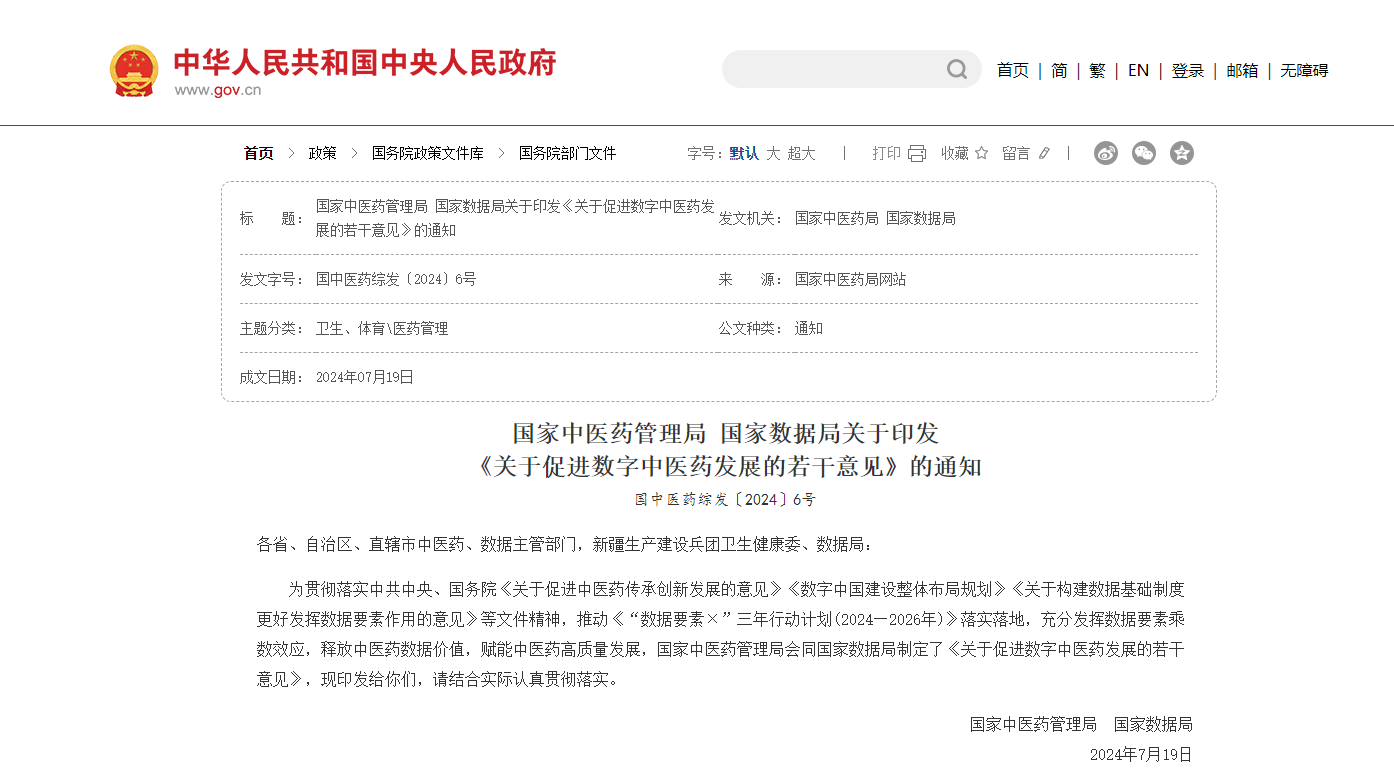Click 公文种类： label in info table

pos(751,328)
